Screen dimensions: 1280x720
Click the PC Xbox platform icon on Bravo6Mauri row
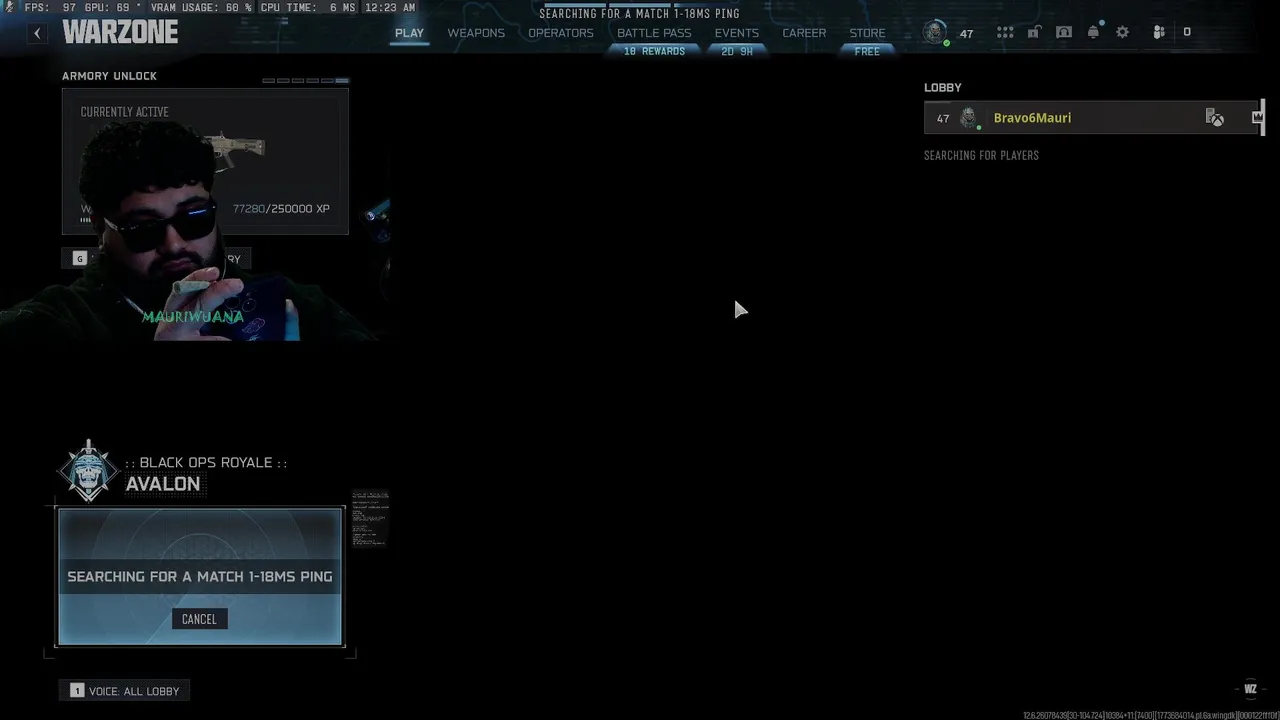point(1214,118)
